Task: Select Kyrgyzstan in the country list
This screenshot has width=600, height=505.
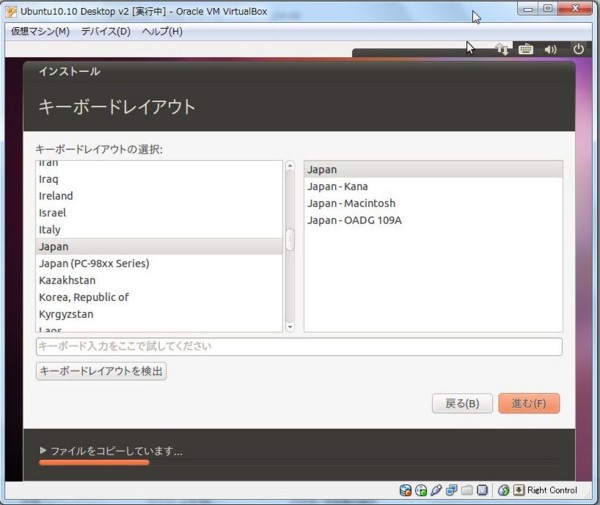Action: tap(159, 314)
